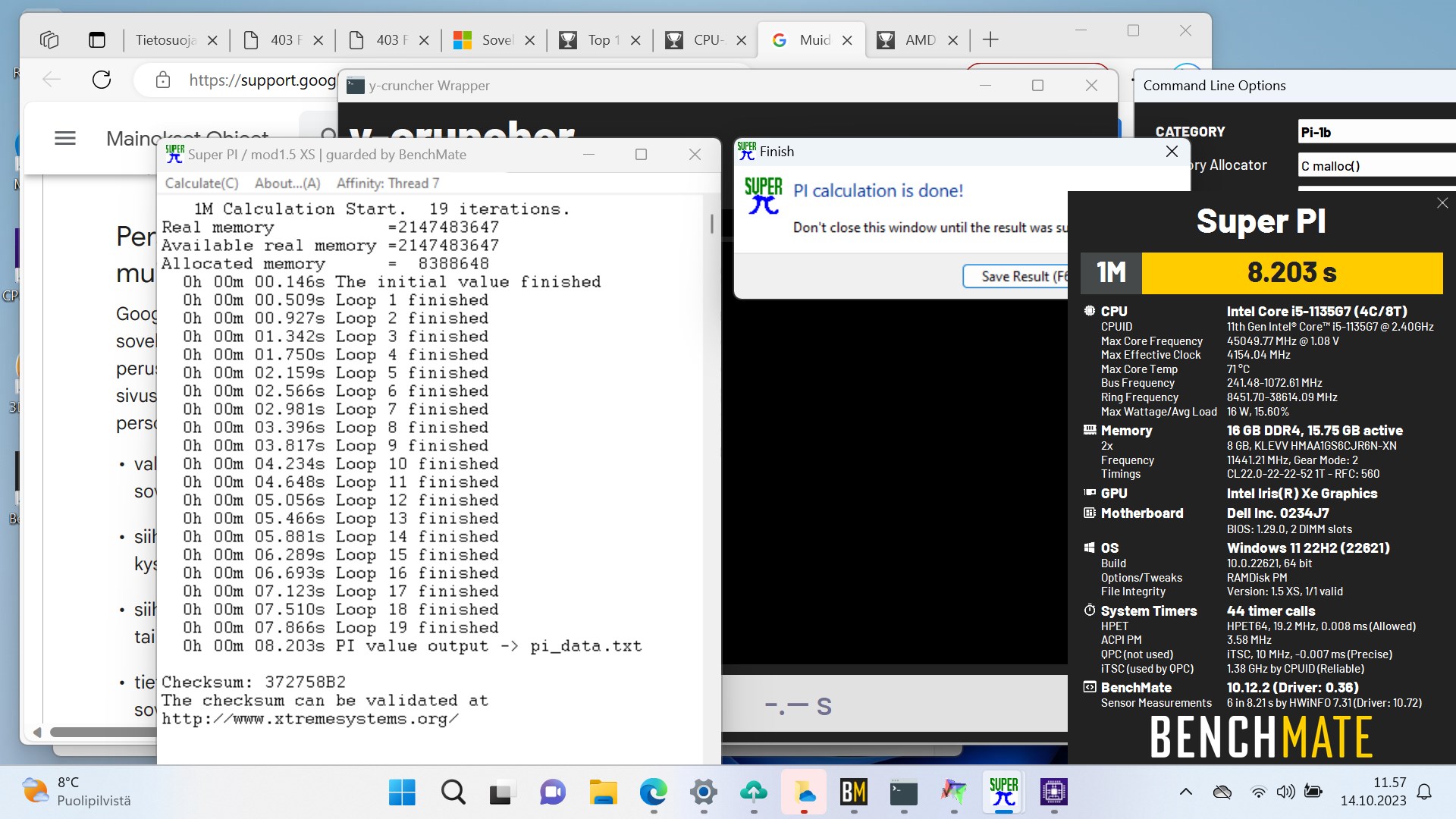Click 8.203 s result time in BenchMate
The height and width of the screenshot is (819, 1456).
(1291, 273)
